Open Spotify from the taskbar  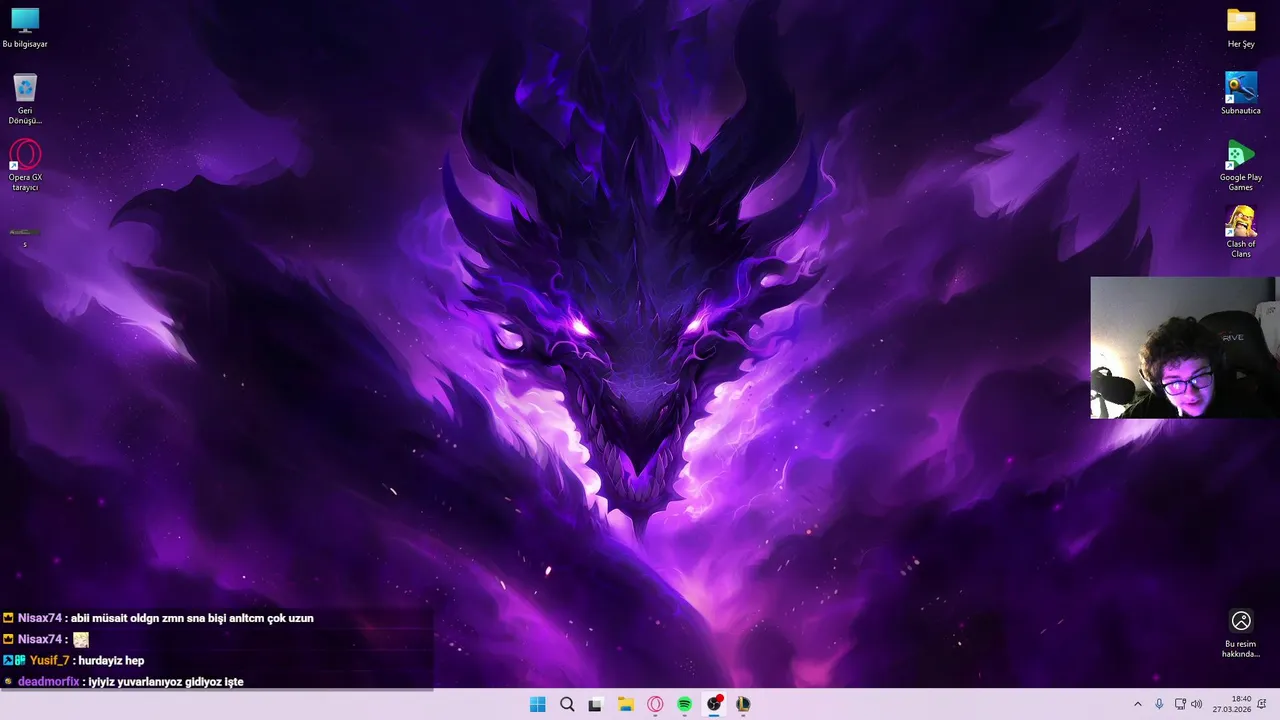pos(685,704)
